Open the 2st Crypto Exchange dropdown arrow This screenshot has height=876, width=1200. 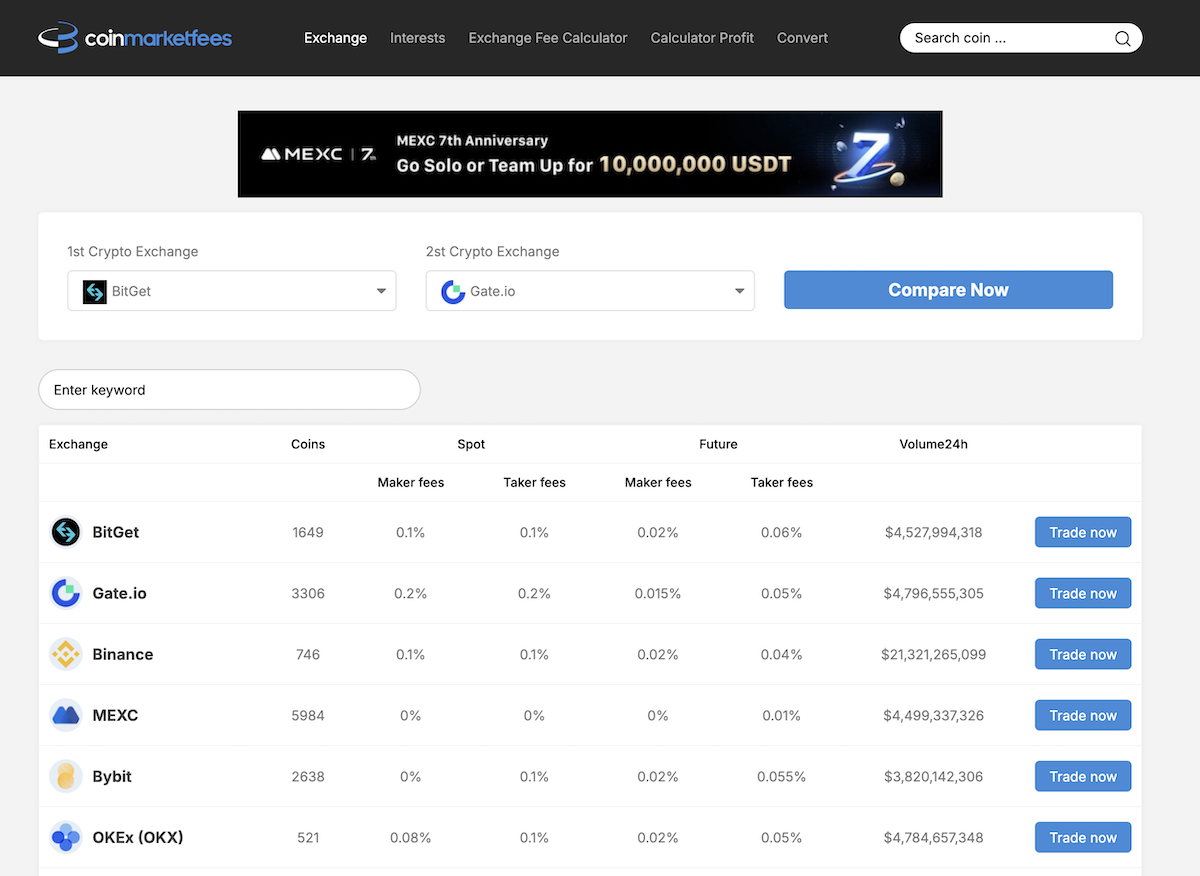tap(740, 291)
